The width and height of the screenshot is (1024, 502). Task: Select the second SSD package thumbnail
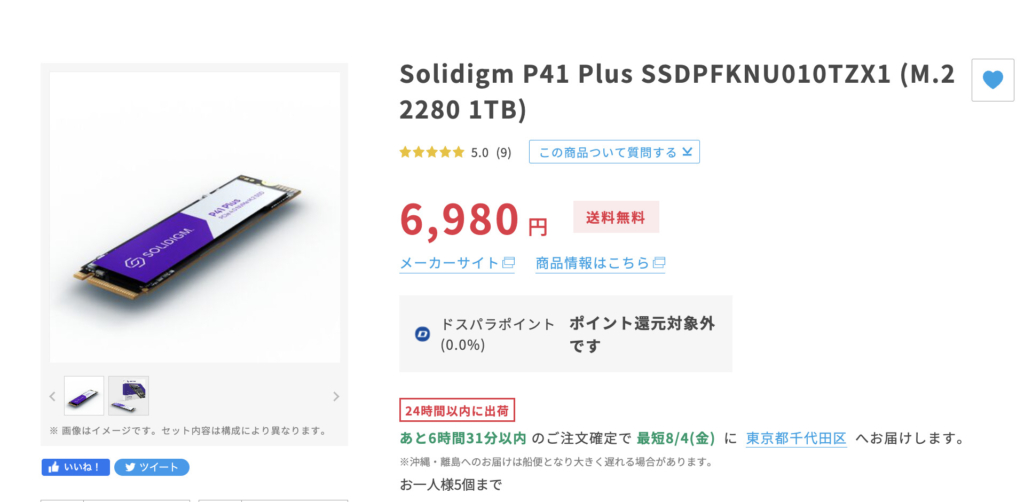click(129, 396)
